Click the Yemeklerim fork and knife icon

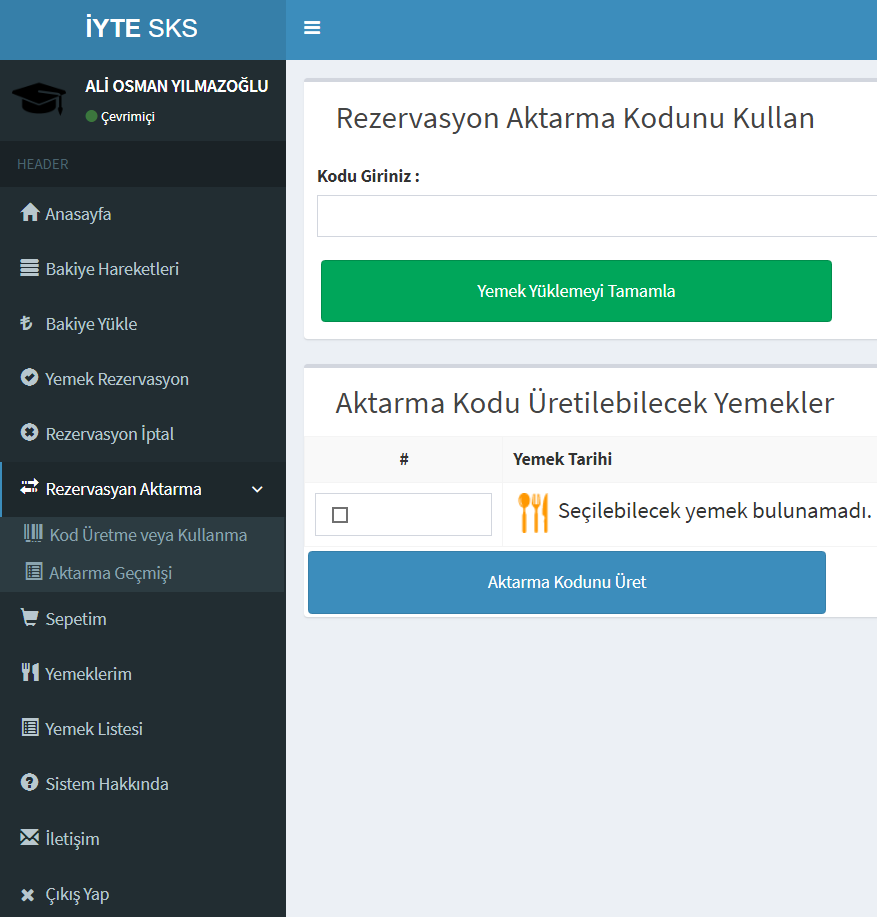30,673
